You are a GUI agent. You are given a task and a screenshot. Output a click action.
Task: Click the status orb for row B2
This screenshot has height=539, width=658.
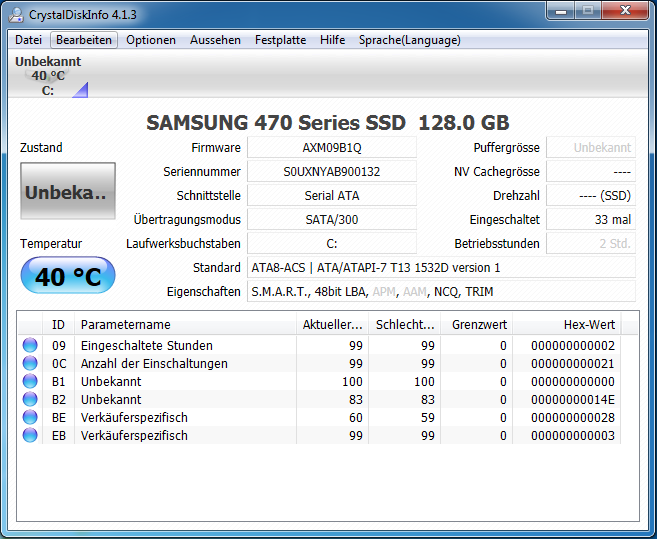click(30, 399)
